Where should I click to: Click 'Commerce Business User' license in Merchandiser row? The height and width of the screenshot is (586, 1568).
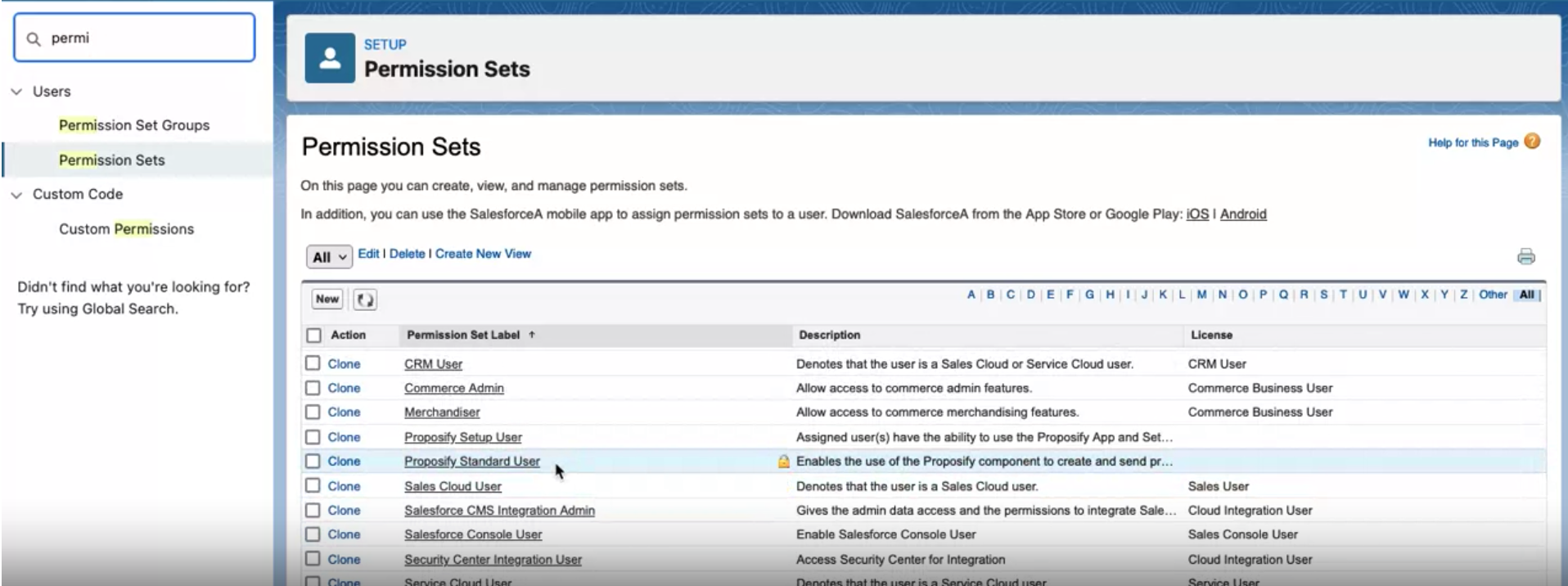[1260, 412]
